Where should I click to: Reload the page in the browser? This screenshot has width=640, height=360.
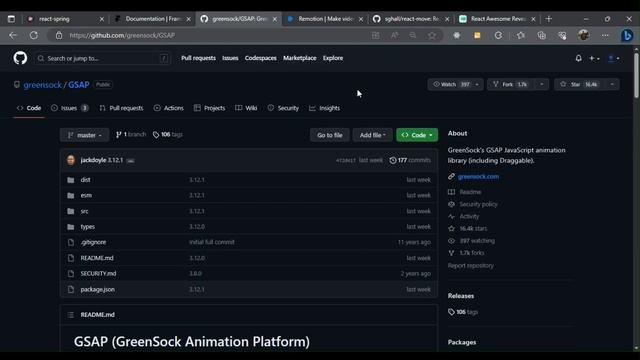click(34, 36)
